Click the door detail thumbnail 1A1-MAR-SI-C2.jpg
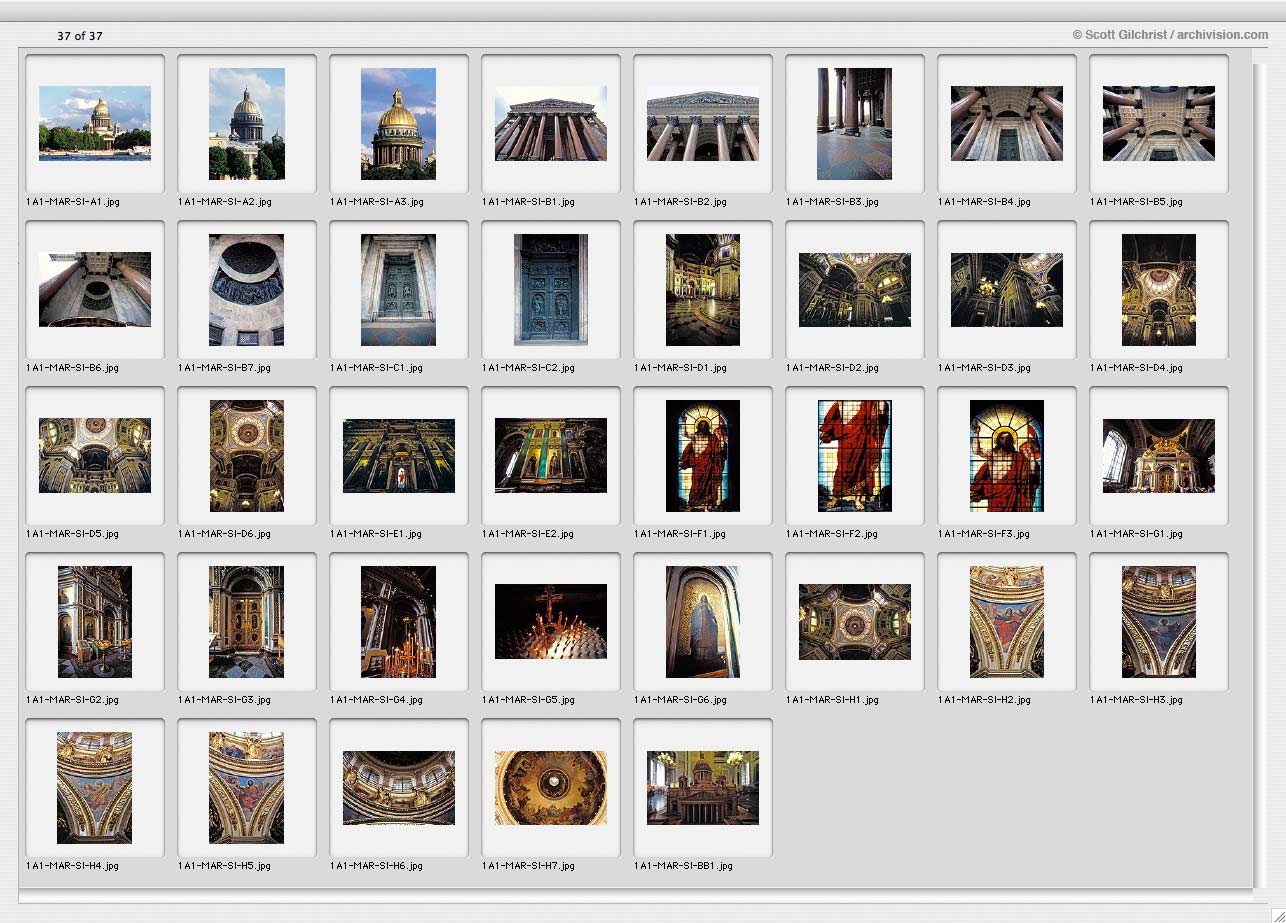Viewport: 1286px width, 923px height. 551,289
